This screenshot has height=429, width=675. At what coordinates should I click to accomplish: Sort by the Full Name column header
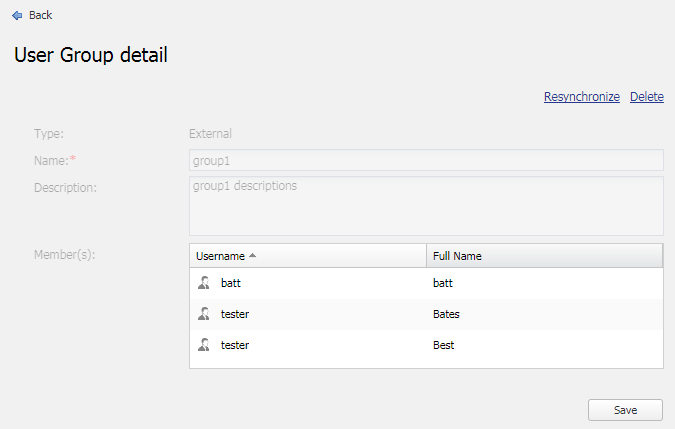click(x=457, y=256)
